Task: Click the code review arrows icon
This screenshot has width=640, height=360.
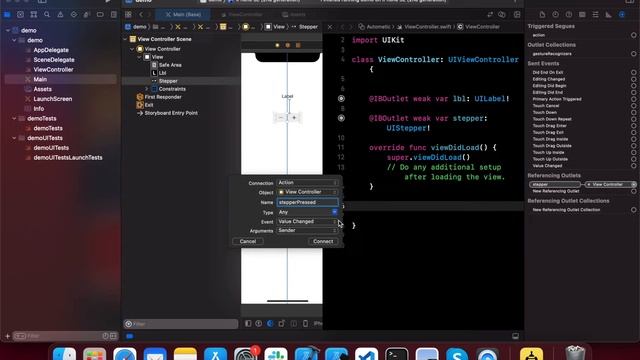Action: [x=490, y=15]
